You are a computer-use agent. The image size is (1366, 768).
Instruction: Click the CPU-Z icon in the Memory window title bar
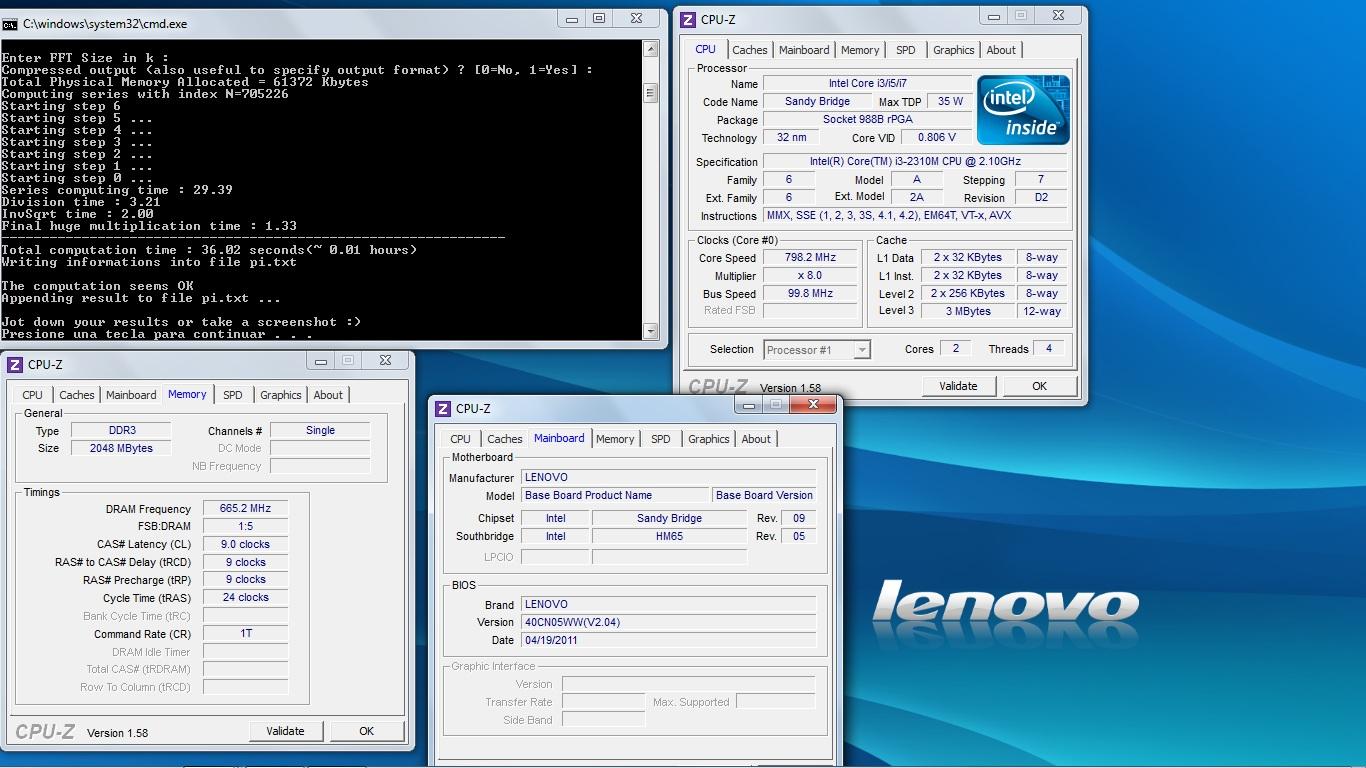[x=15, y=364]
